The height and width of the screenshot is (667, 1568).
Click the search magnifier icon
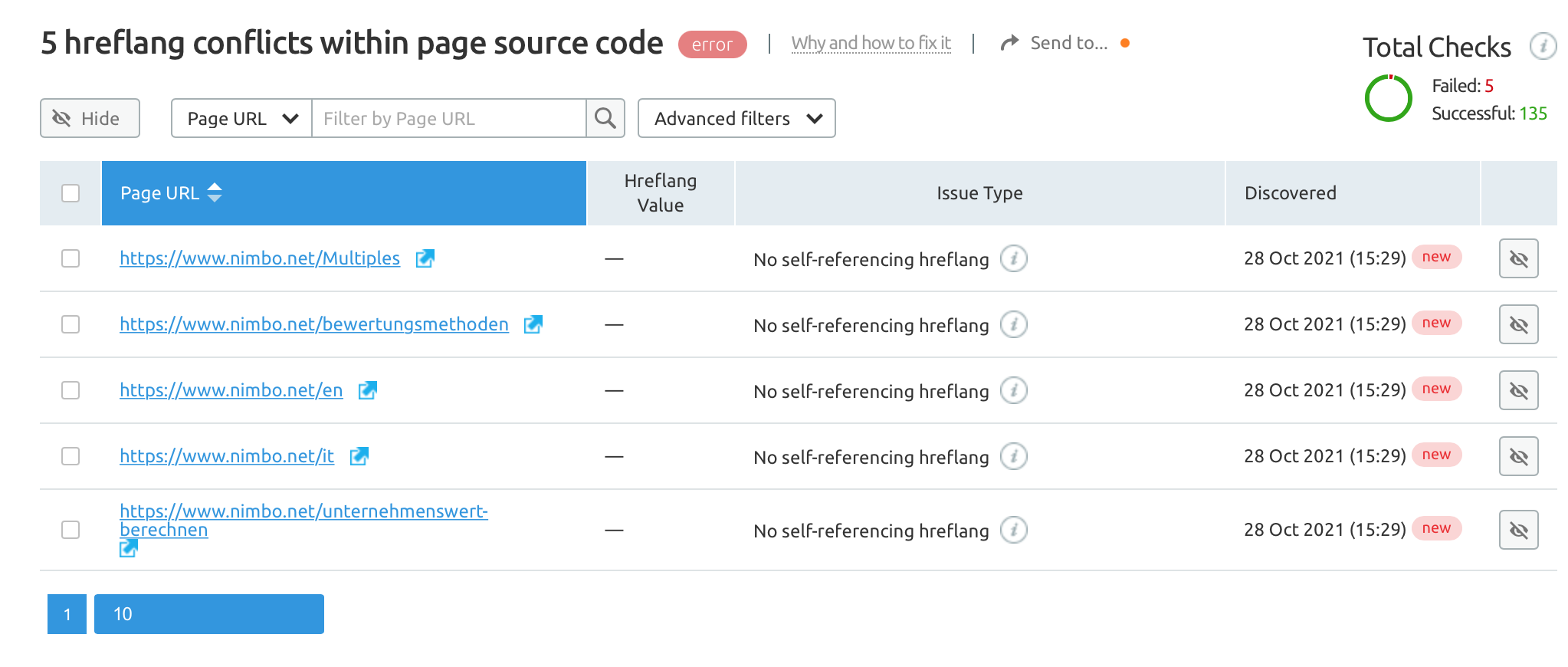coord(605,118)
